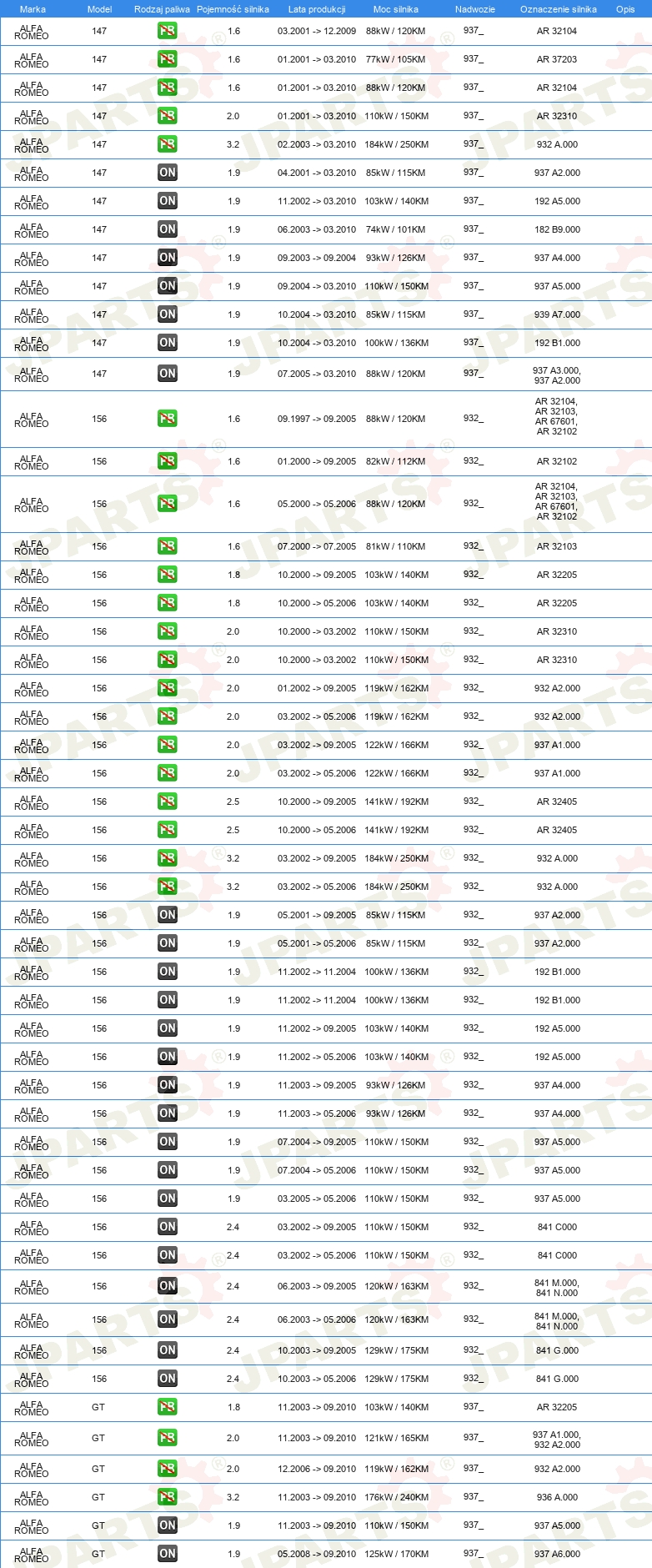Click the diesel ON icon in the 939 A7.000 row
The height and width of the screenshot is (1568, 652).
point(168,314)
